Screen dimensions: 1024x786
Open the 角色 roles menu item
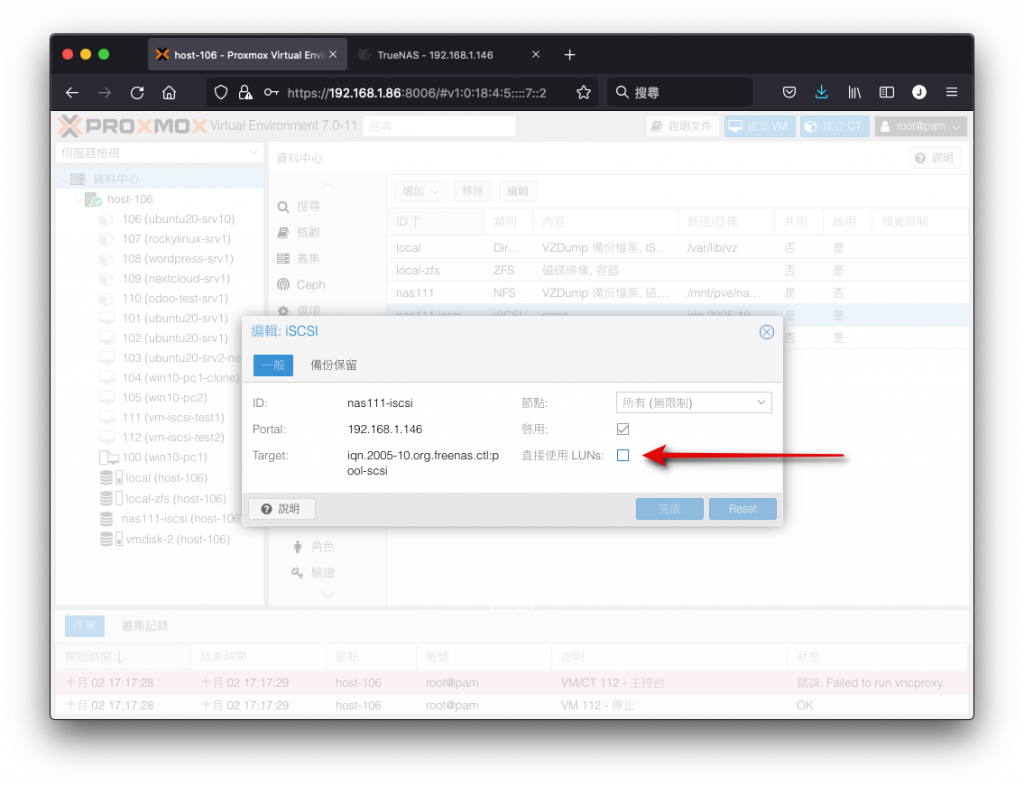[313, 546]
